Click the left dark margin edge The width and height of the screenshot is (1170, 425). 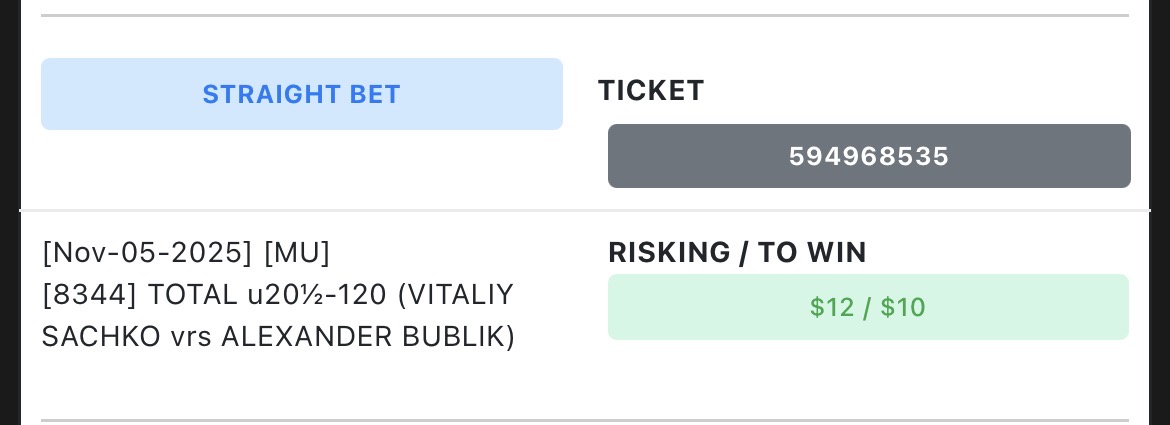coord(9,212)
